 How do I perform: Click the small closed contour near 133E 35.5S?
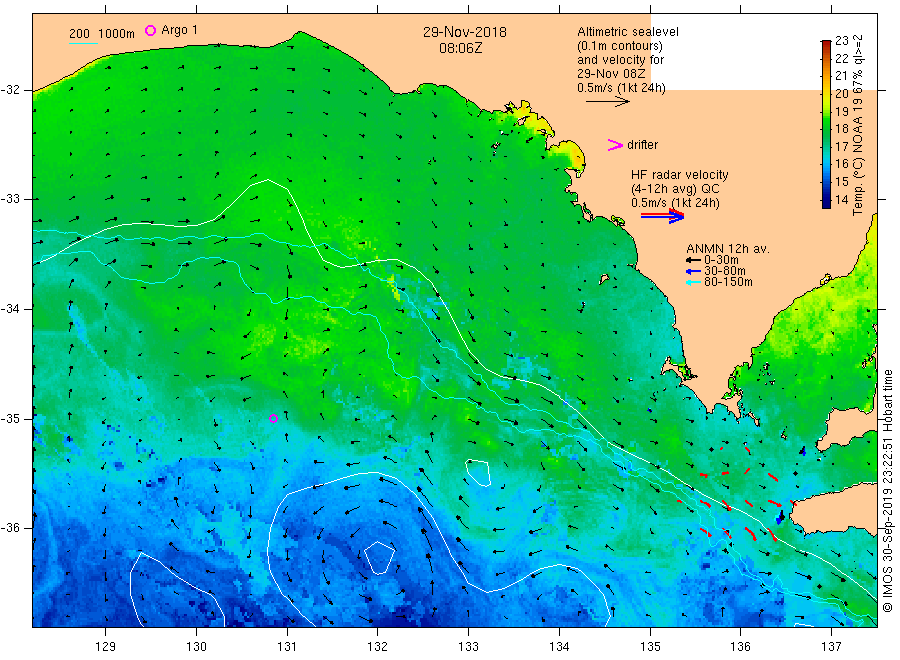(478, 473)
